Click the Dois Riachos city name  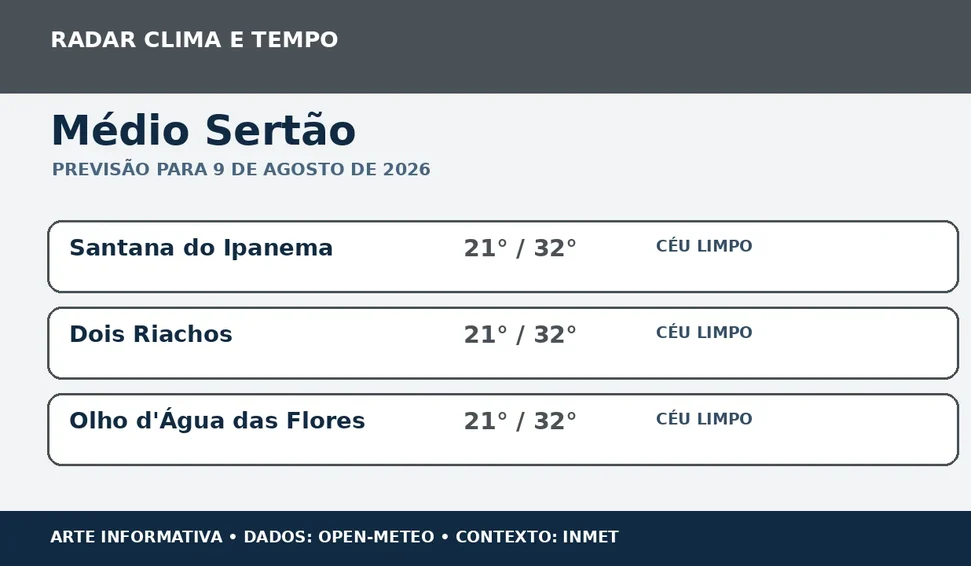point(151,334)
